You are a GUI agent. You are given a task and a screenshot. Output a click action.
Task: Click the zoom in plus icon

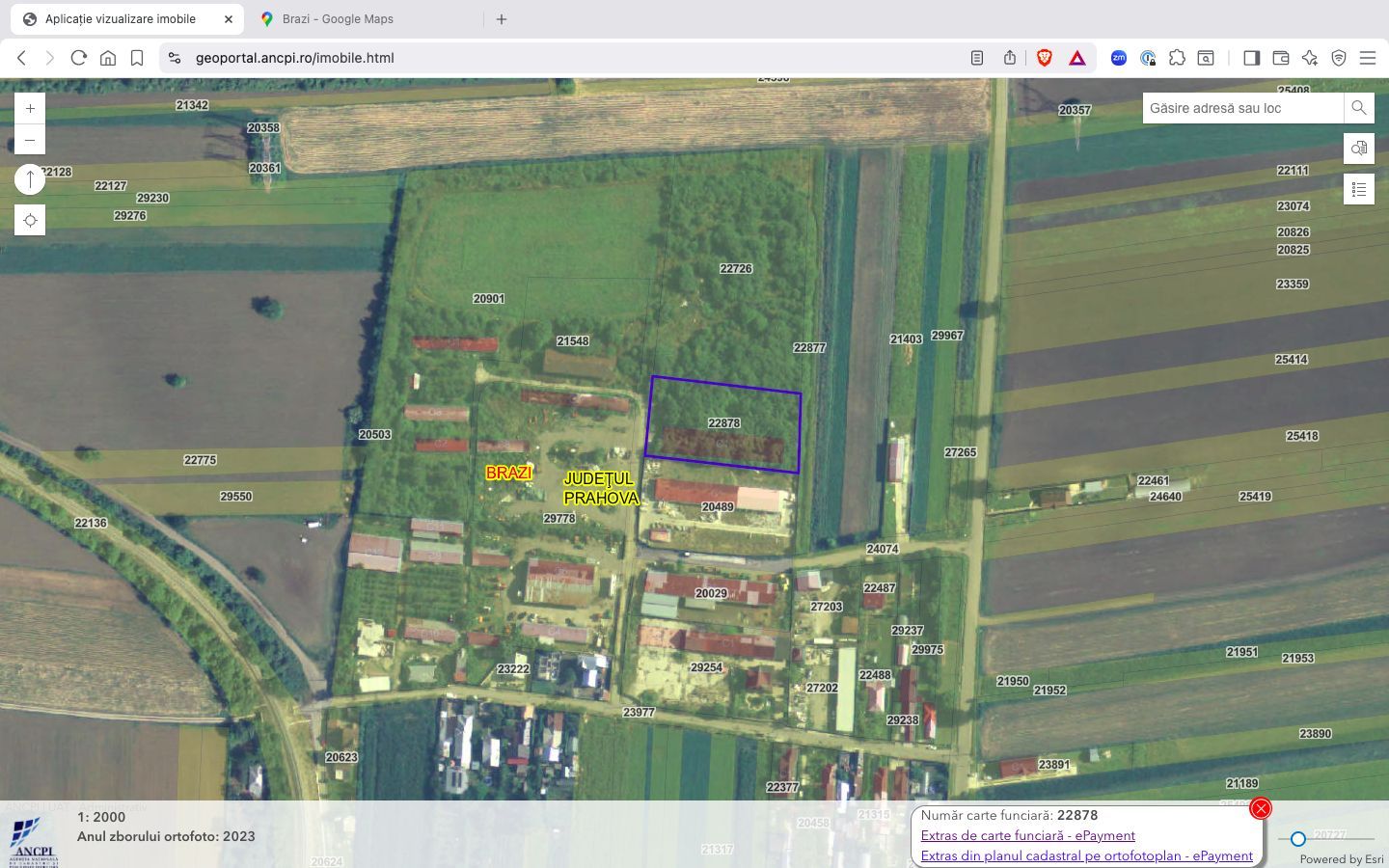click(30, 108)
